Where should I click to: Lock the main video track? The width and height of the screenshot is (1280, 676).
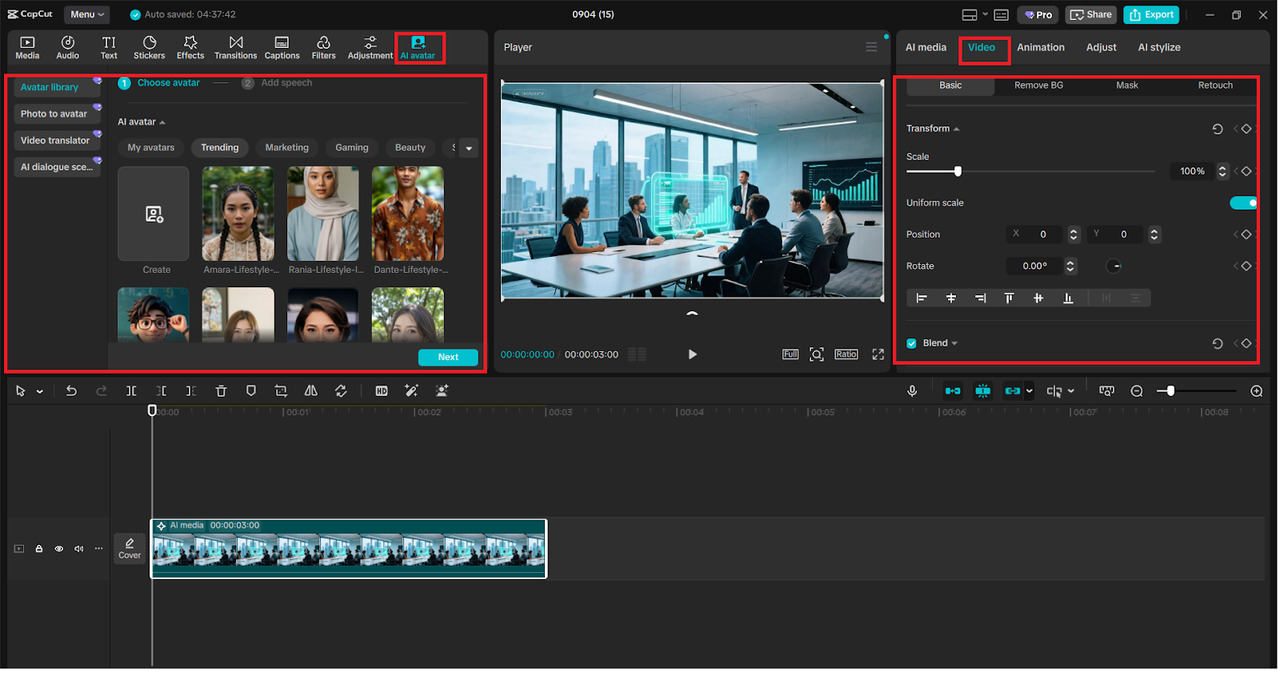(x=39, y=548)
